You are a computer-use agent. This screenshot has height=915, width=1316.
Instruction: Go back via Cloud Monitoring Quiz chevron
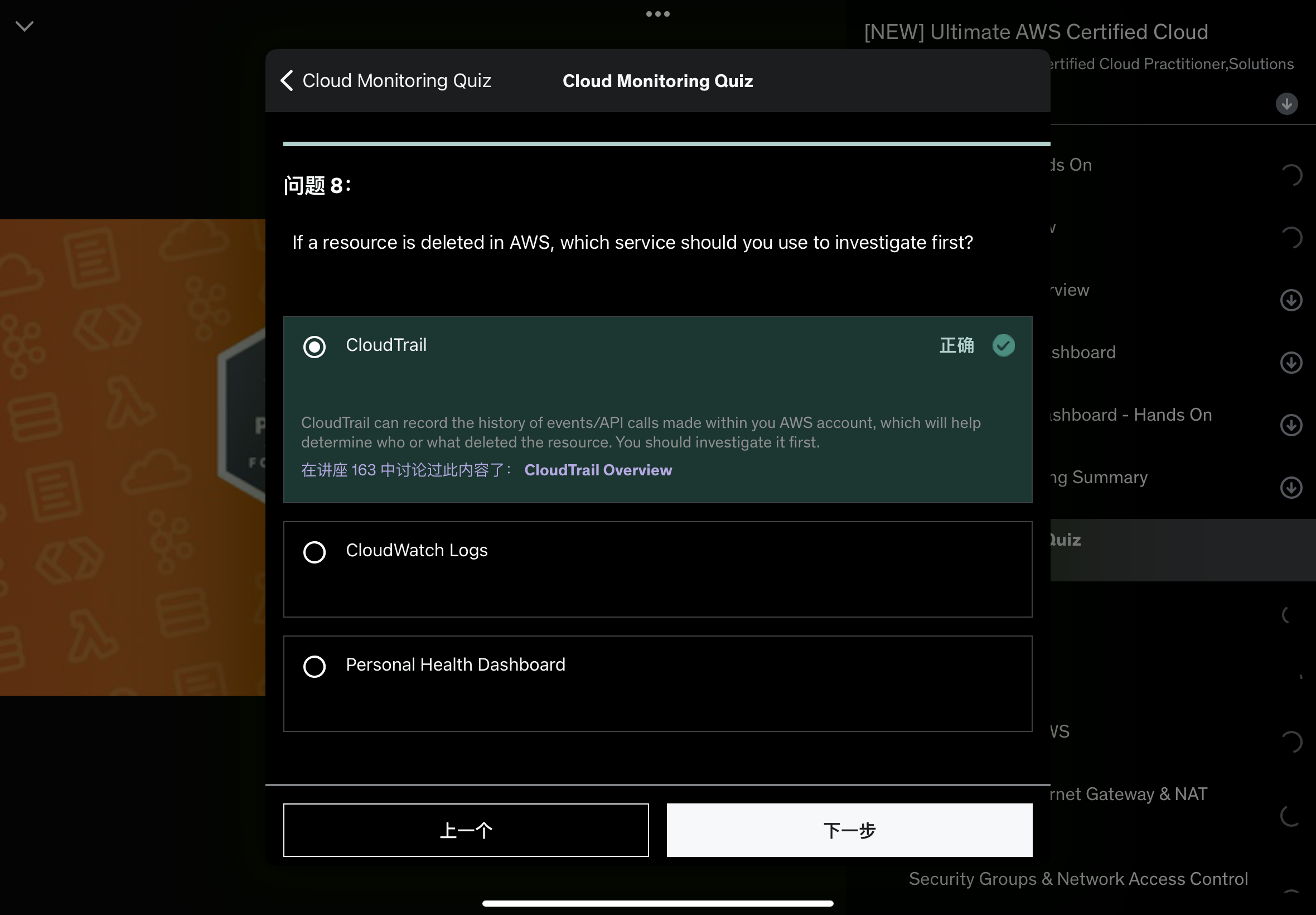[288, 81]
